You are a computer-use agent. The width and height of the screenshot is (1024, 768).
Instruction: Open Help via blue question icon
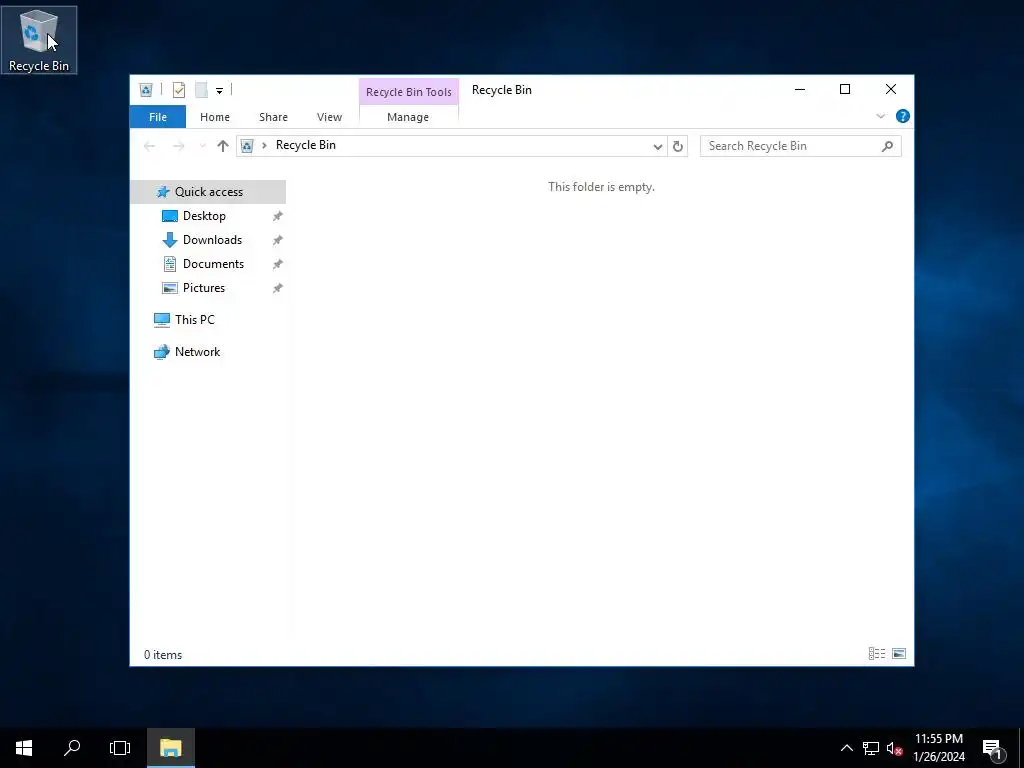click(903, 116)
